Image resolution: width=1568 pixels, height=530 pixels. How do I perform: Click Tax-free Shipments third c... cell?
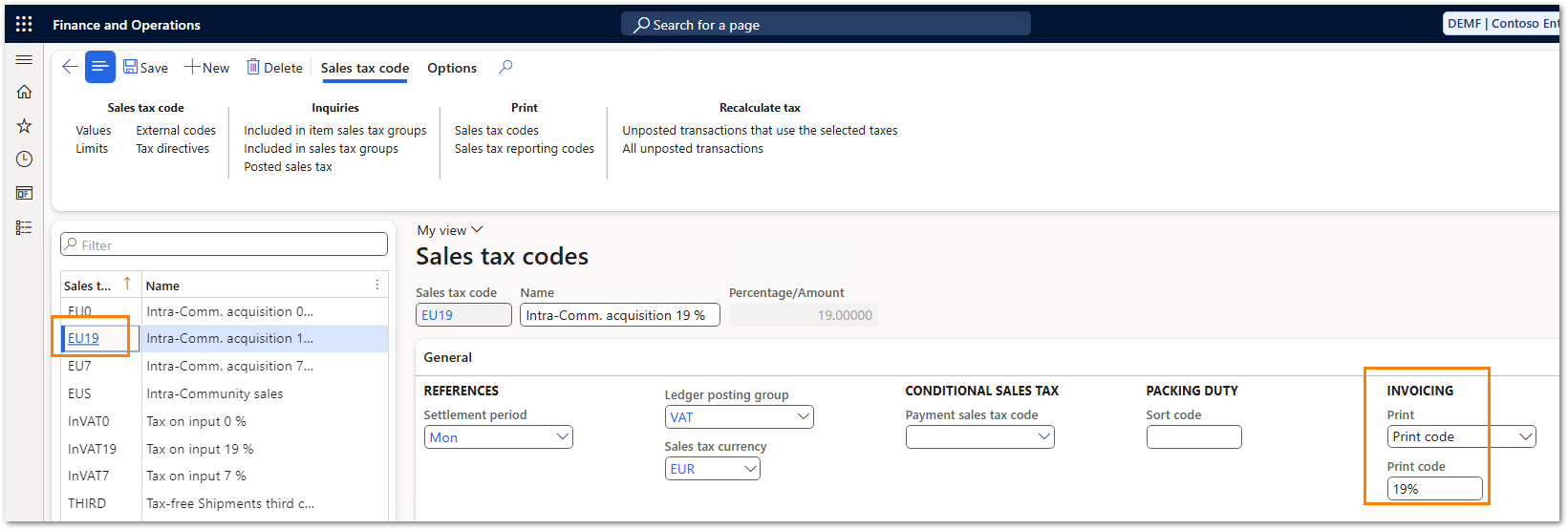pyautogui.click(x=230, y=503)
